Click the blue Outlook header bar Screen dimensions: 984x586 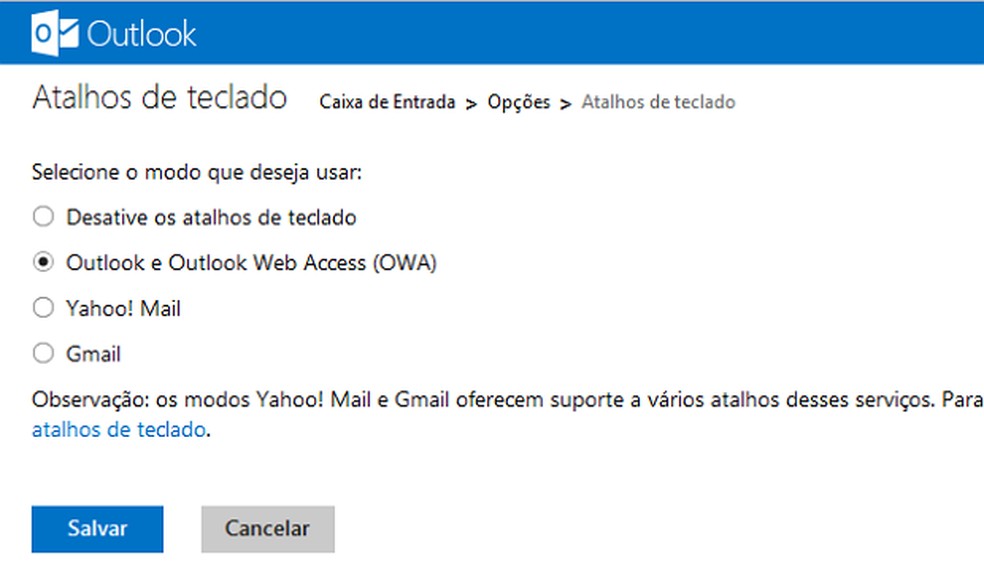(x=600, y=32)
